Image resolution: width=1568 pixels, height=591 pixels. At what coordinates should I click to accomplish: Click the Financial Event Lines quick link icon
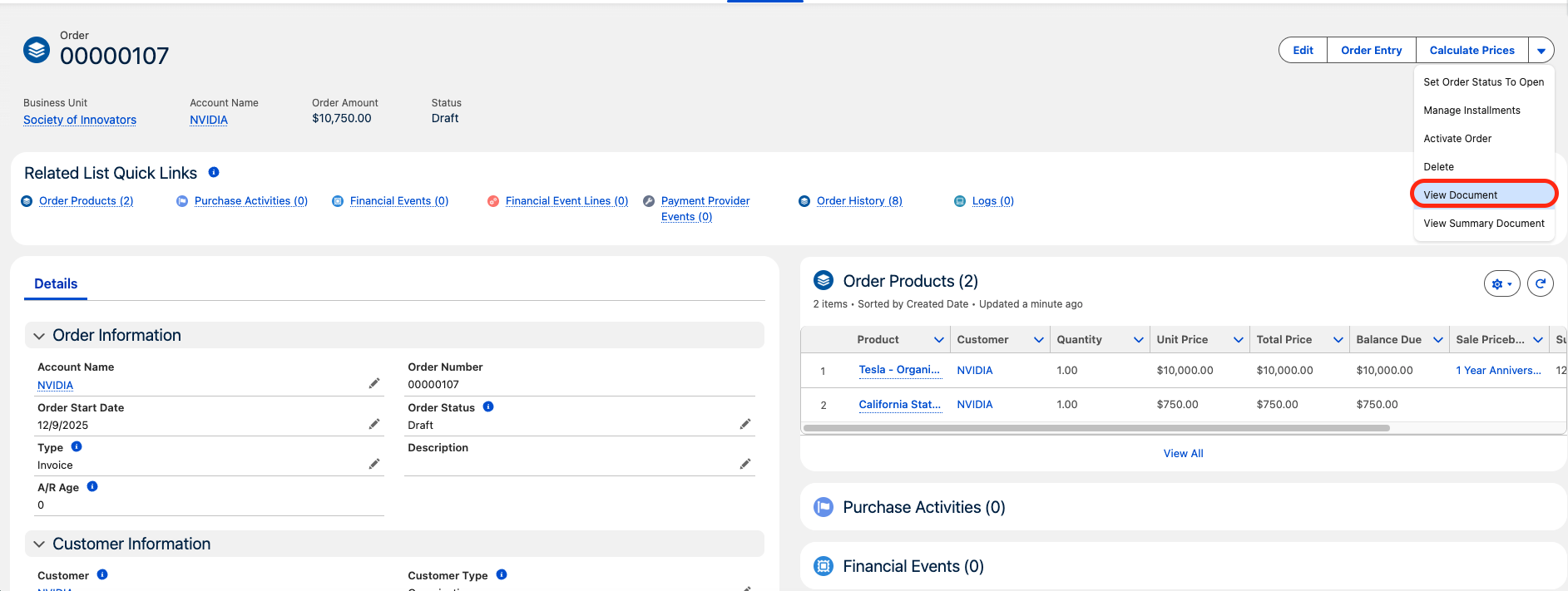pyautogui.click(x=493, y=201)
